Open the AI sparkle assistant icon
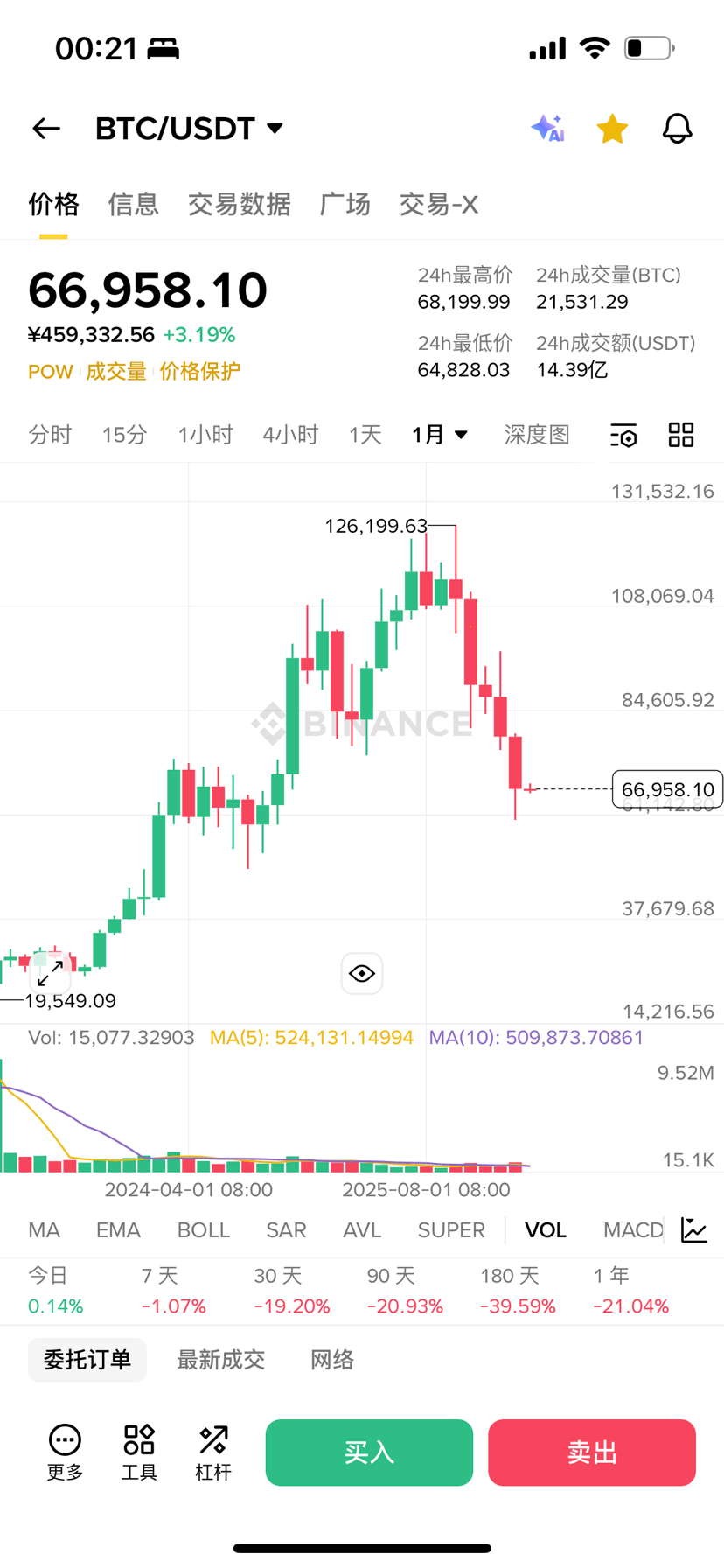 (x=548, y=129)
